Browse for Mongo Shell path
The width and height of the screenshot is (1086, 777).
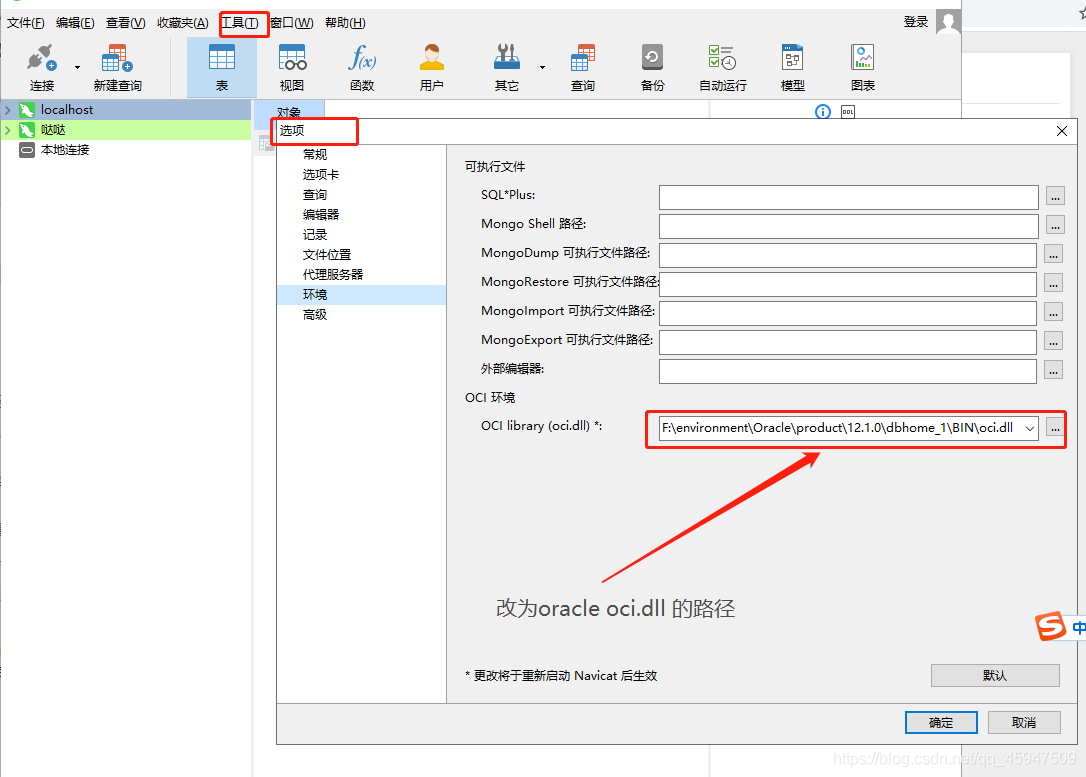[x=1055, y=226]
